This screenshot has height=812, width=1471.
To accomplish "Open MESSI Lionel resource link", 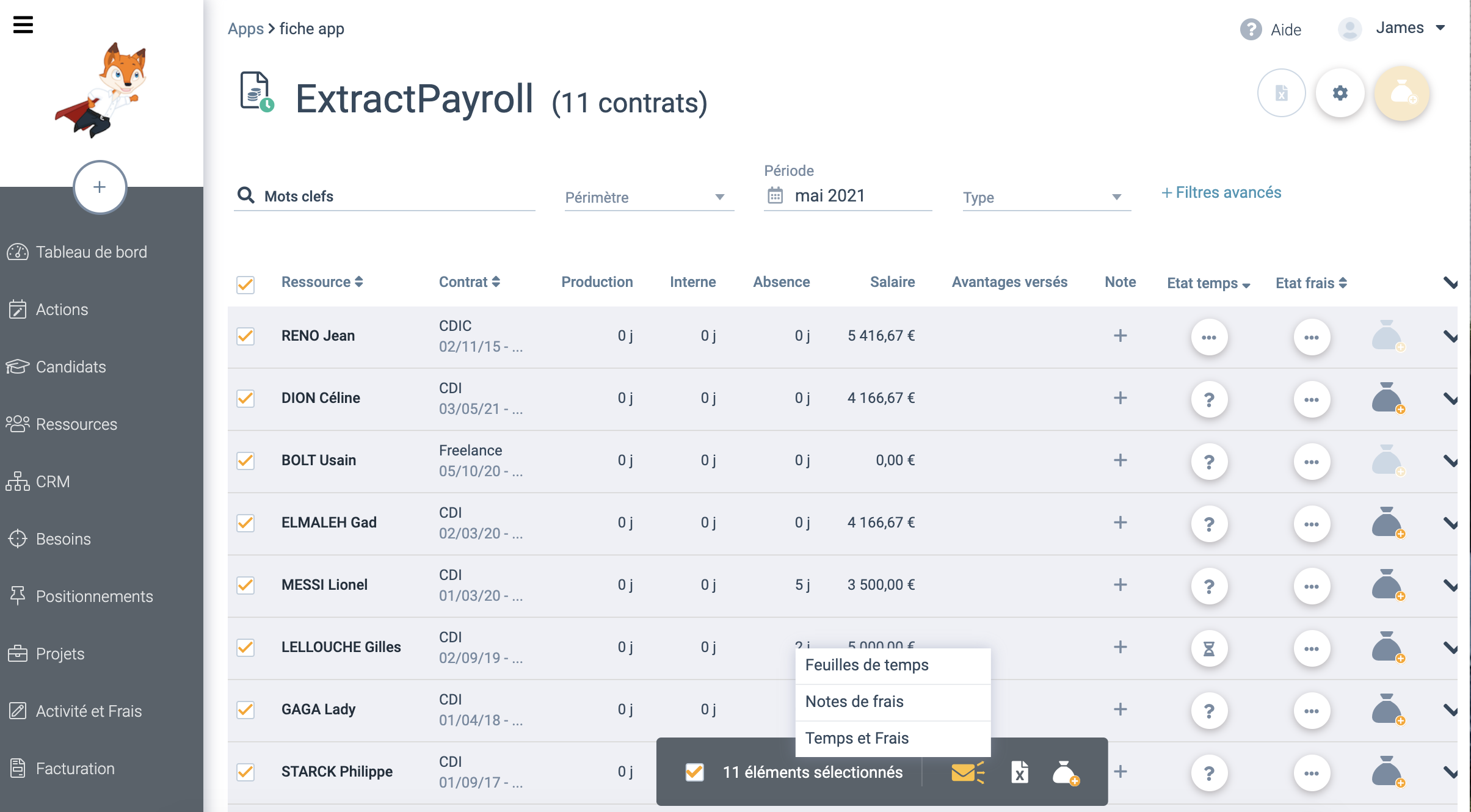I will click(x=324, y=585).
